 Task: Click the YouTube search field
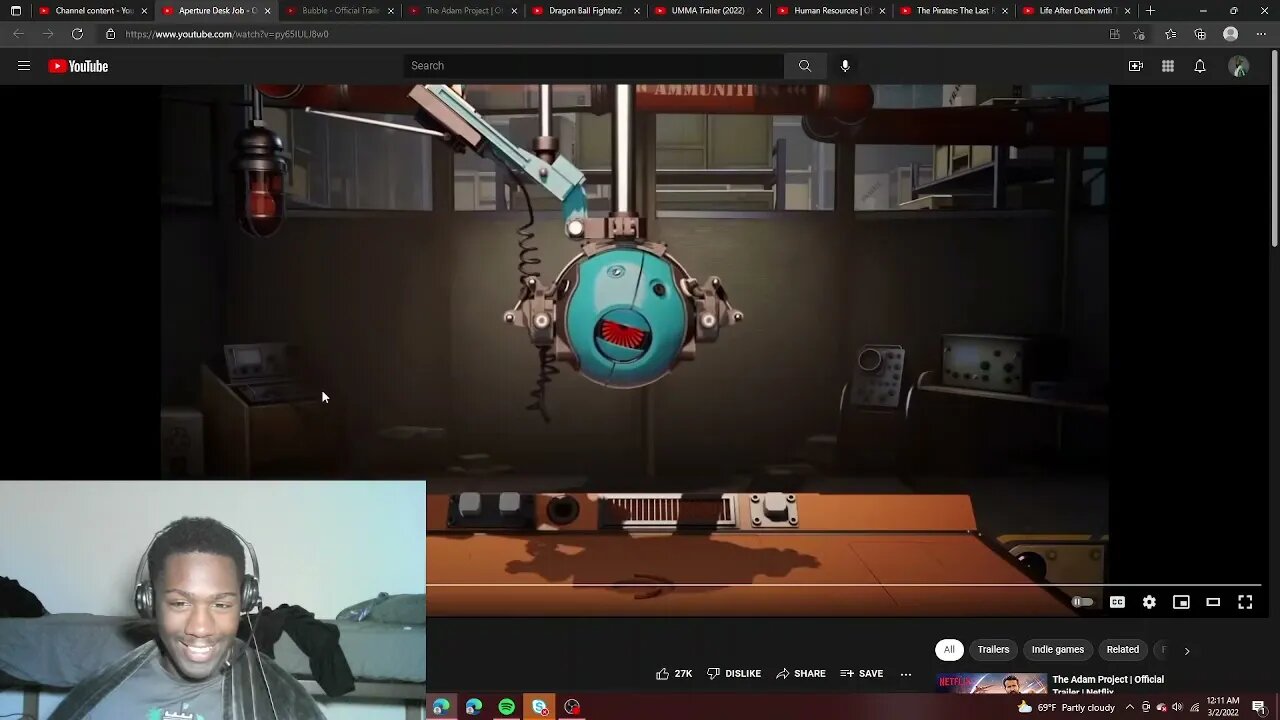[x=594, y=66]
